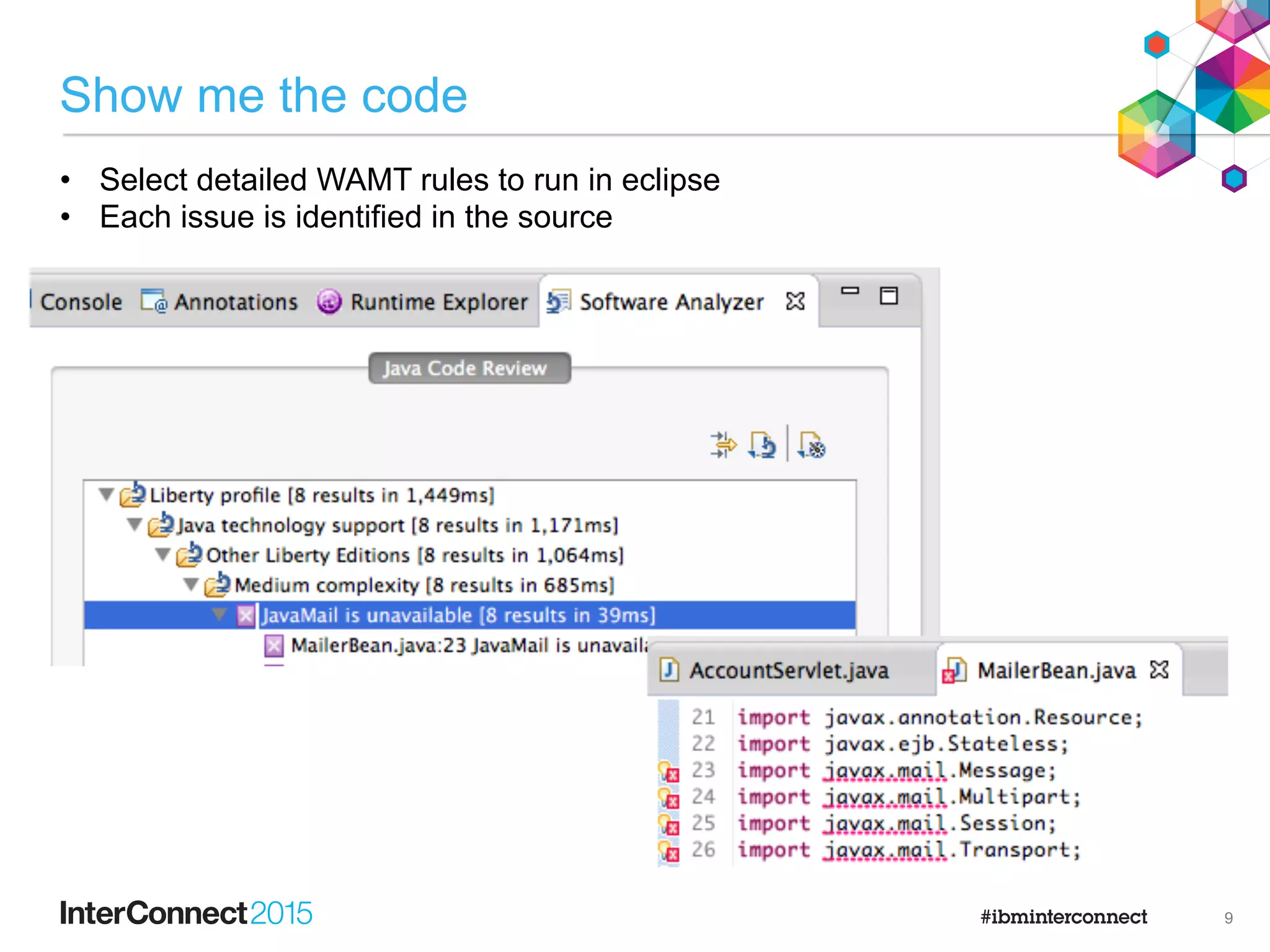
Task: Click the Software Analyzer tab icon
Action: click(x=559, y=302)
